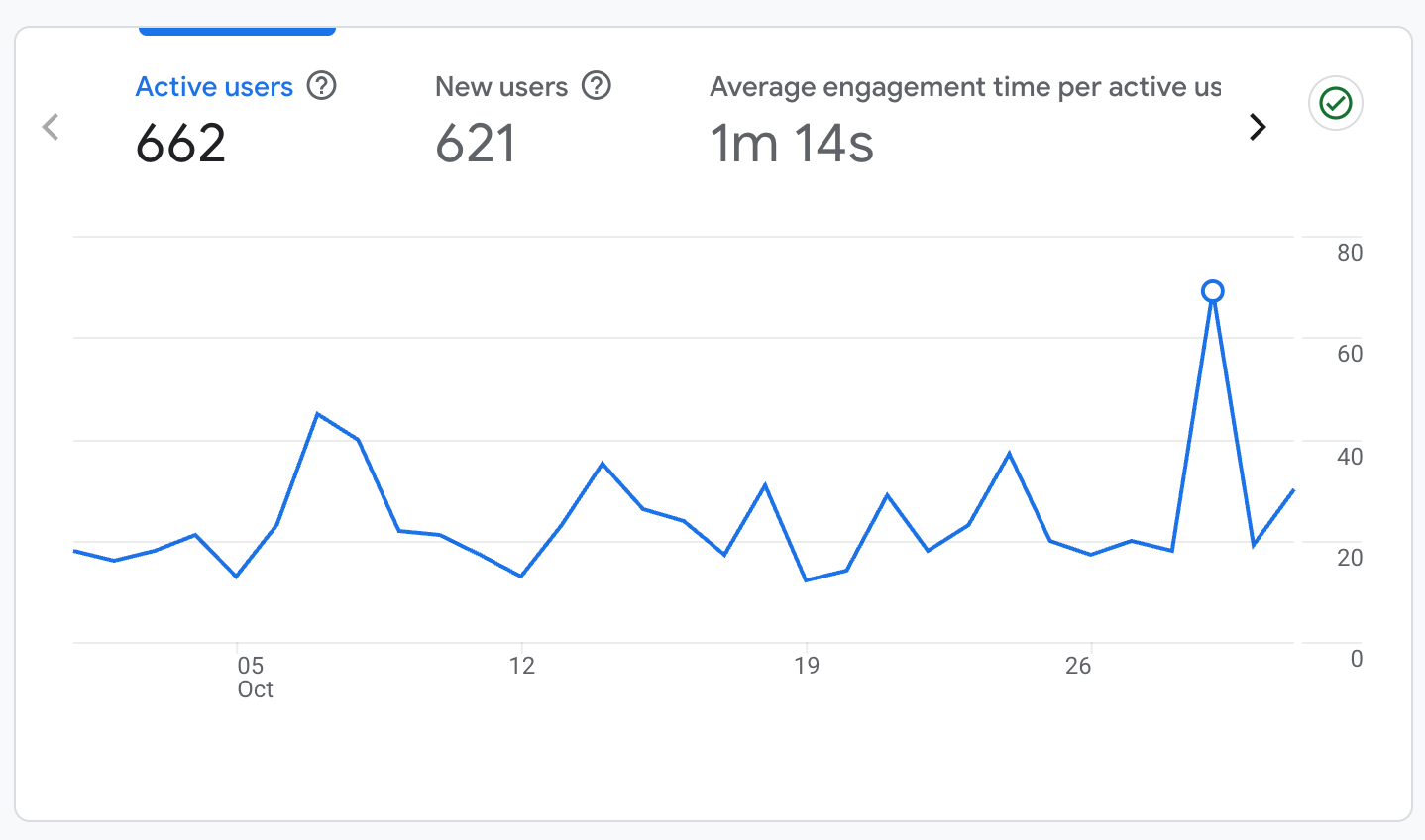Click the 621 new users value
1425x840 pixels.
(476, 144)
